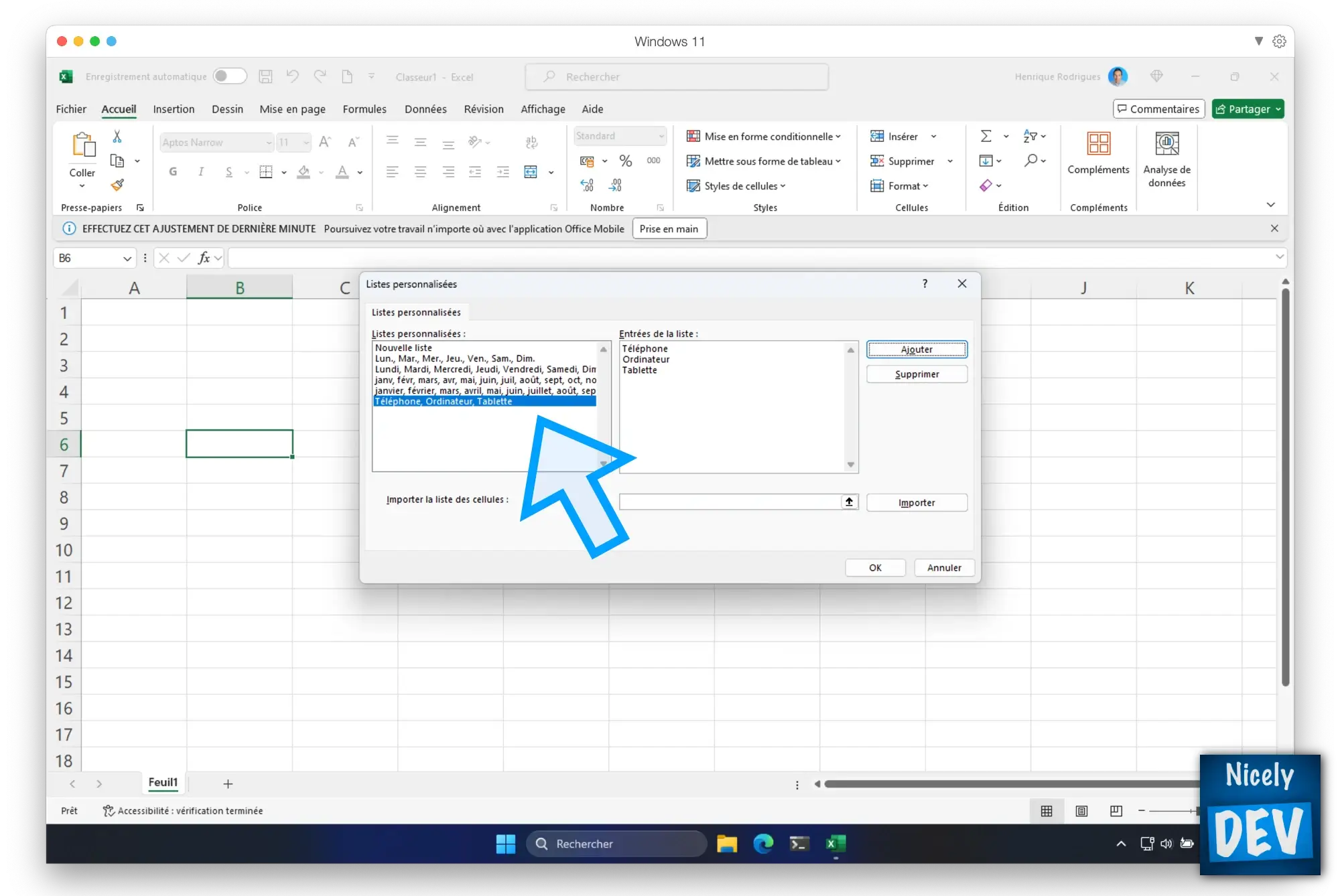Click the percent style icon
This screenshot has width=1340, height=896.
coord(626,161)
